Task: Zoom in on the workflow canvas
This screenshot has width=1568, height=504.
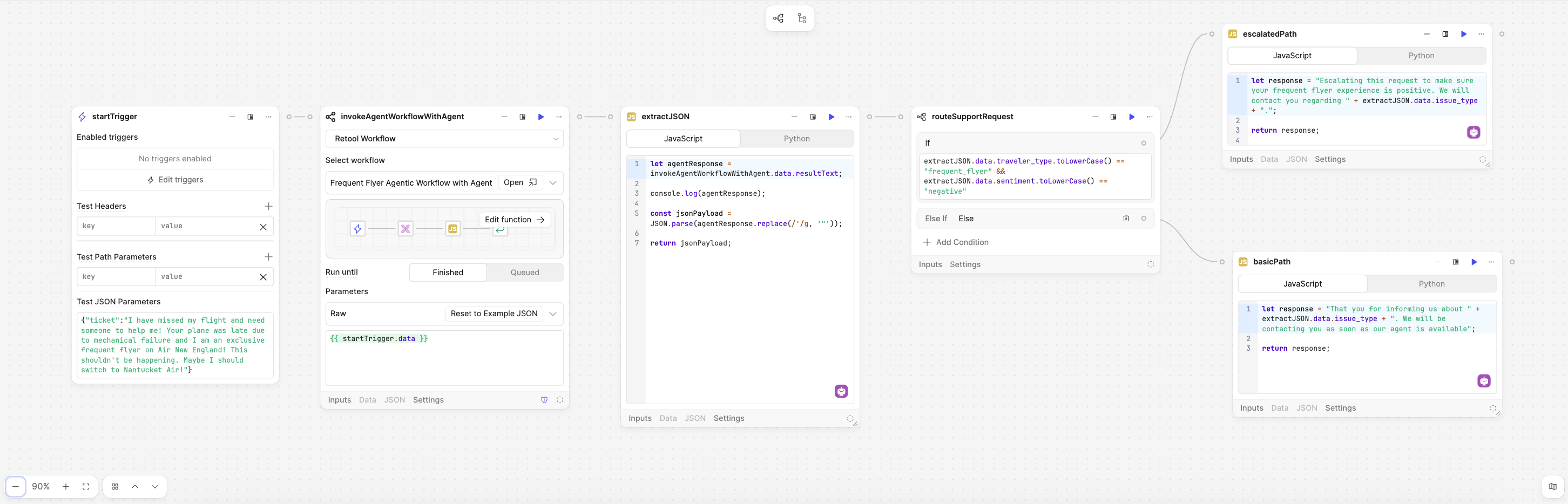Action: (66, 486)
